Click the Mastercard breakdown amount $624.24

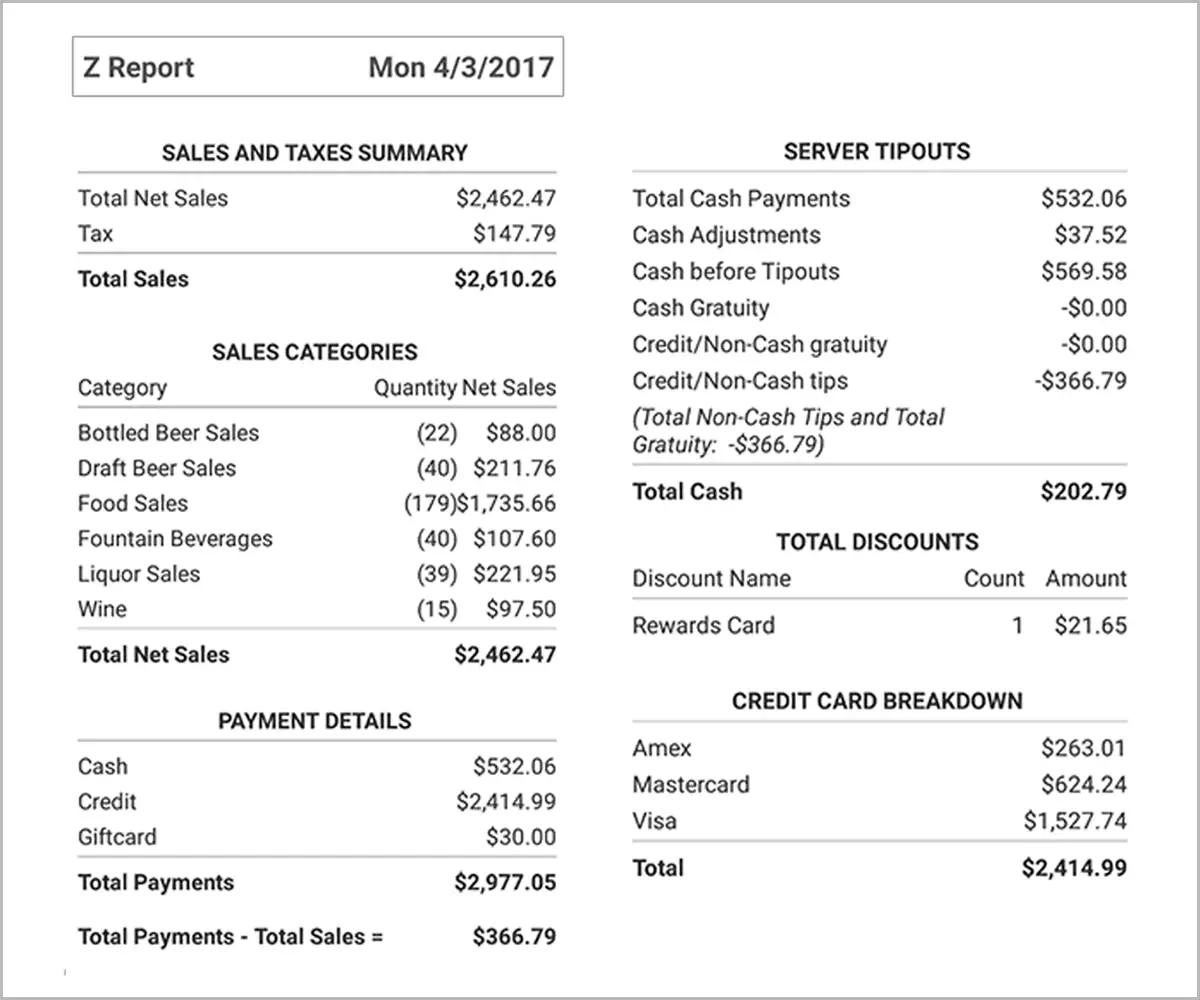1085,784
